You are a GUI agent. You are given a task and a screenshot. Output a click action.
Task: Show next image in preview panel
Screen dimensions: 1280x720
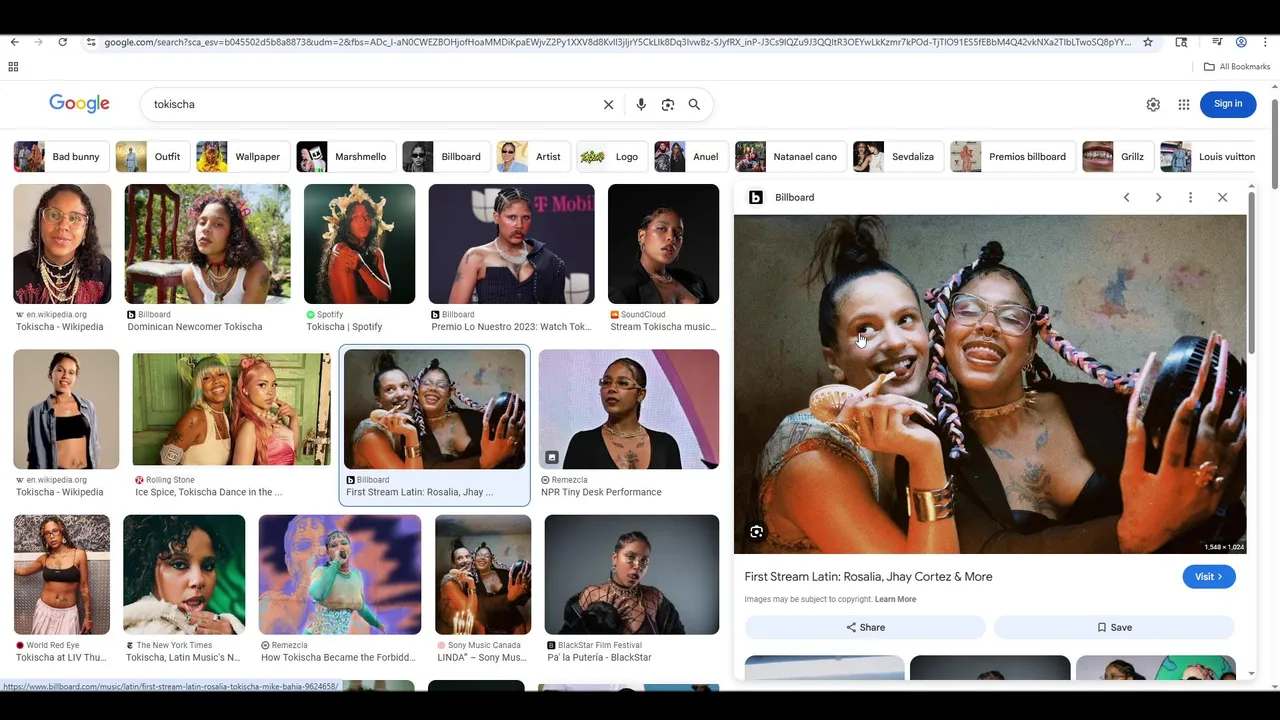point(1158,198)
